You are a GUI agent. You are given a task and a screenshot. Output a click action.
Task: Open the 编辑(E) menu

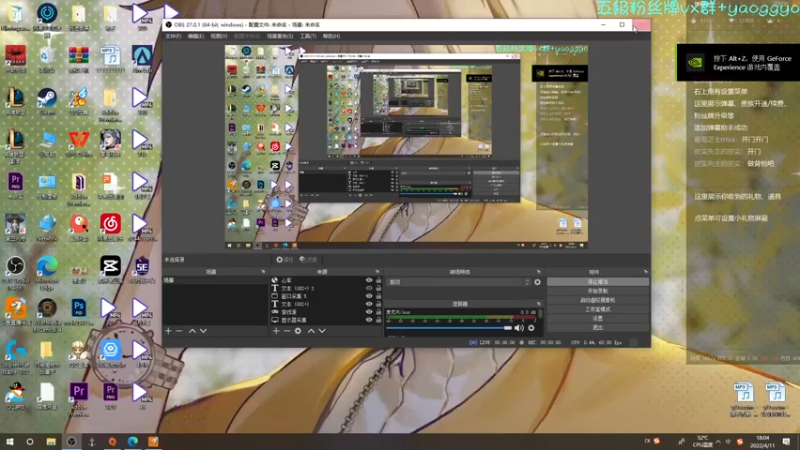196,36
